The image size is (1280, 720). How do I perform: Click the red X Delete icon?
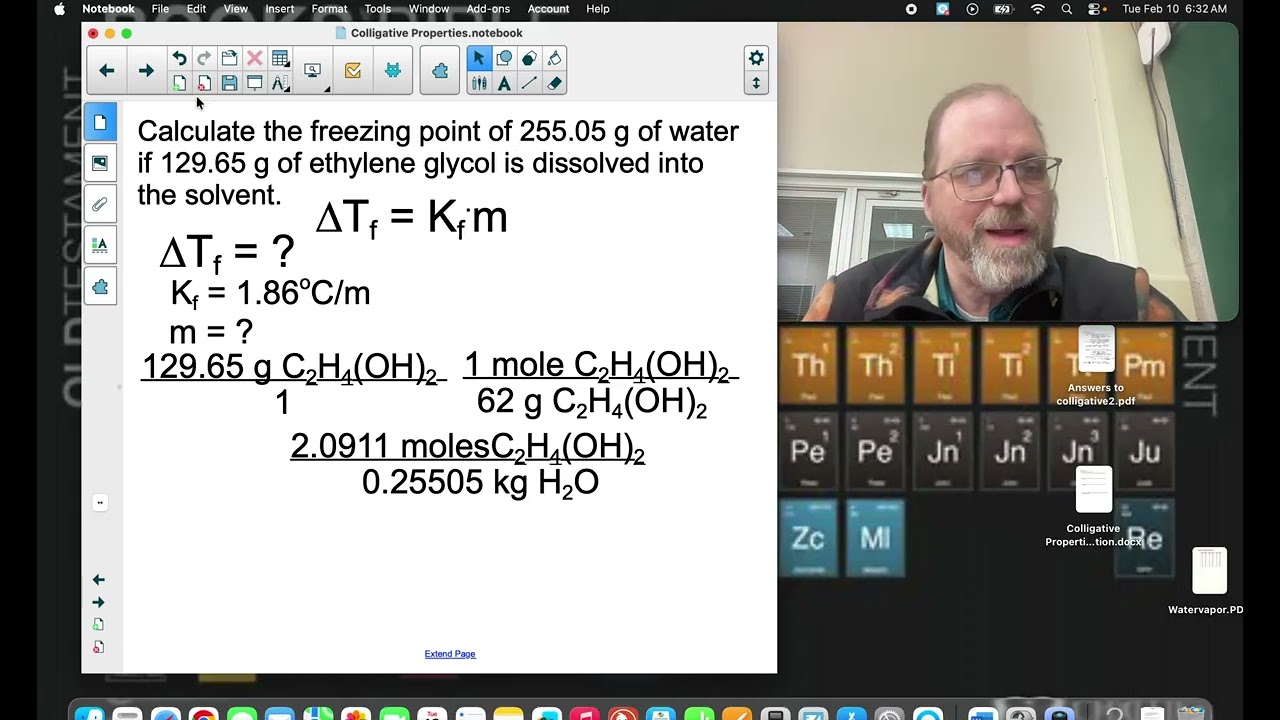255,59
